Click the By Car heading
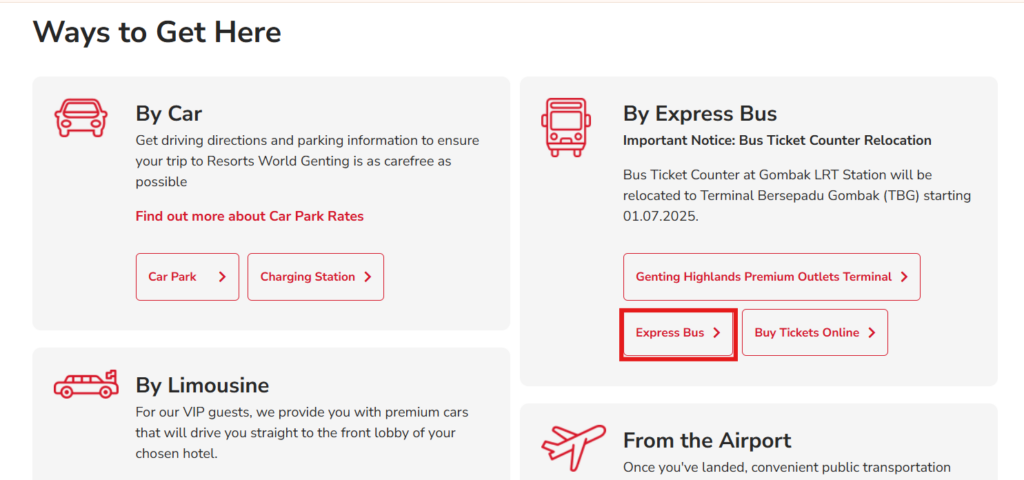This screenshot has height=480, width=1024. [169, 114]
